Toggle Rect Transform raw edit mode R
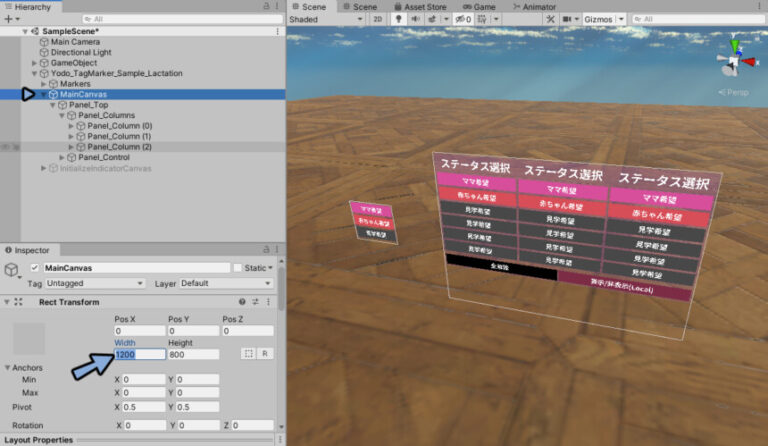 (x=265, y=353)
